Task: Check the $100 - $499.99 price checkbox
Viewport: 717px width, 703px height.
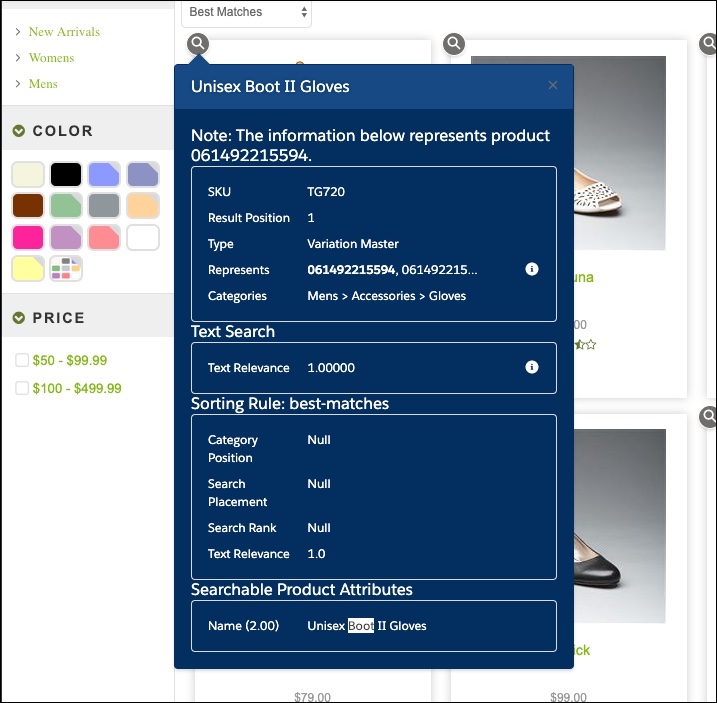Action: coord(22,388)
